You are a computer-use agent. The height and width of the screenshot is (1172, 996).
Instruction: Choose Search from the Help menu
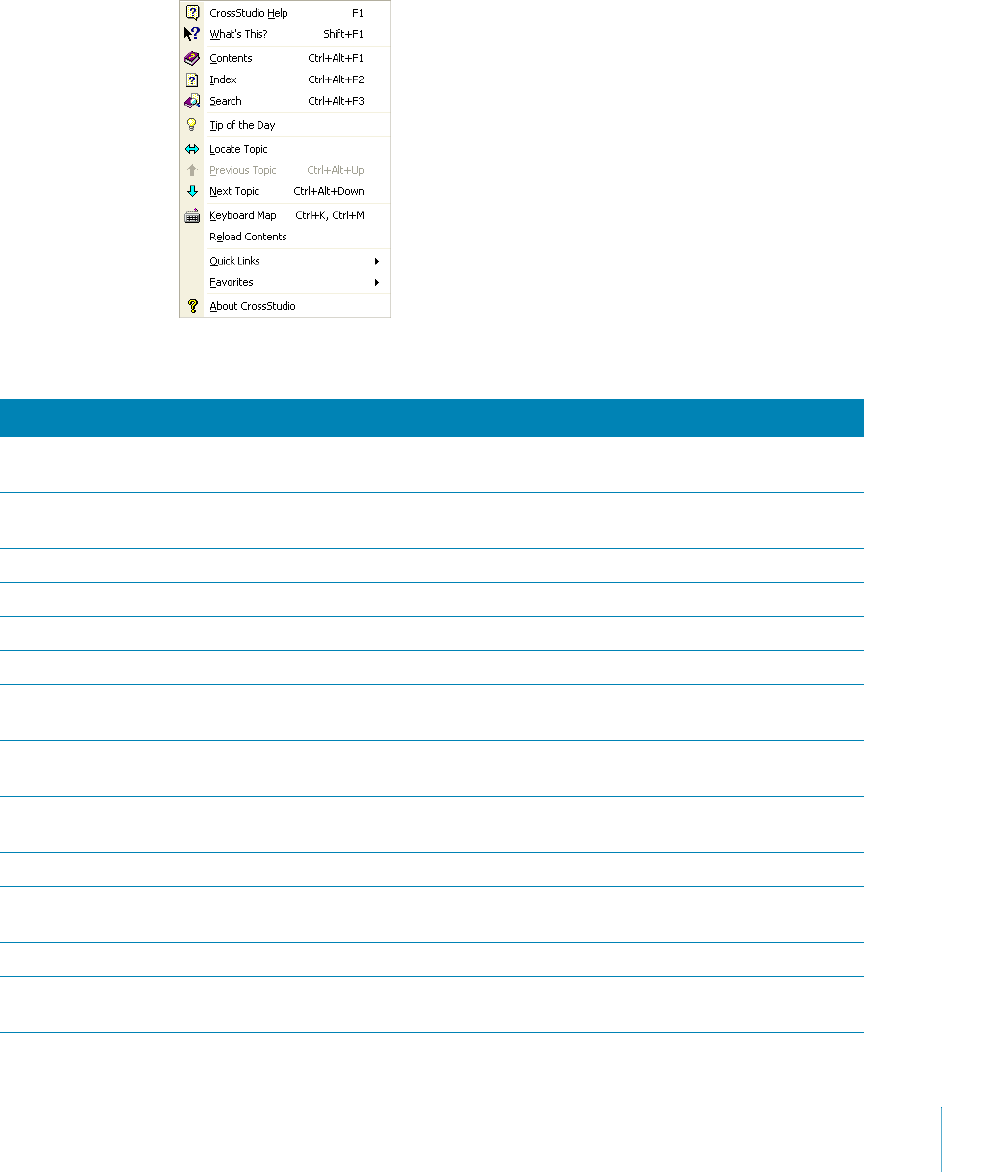(x=285, y=101)
